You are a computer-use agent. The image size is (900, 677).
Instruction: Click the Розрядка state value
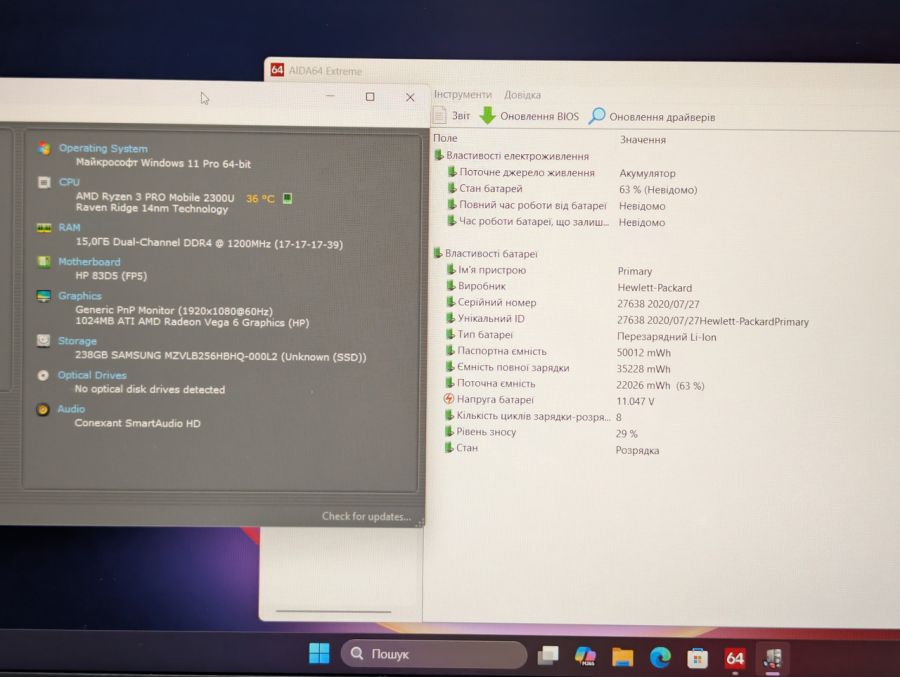coord(637,450)
